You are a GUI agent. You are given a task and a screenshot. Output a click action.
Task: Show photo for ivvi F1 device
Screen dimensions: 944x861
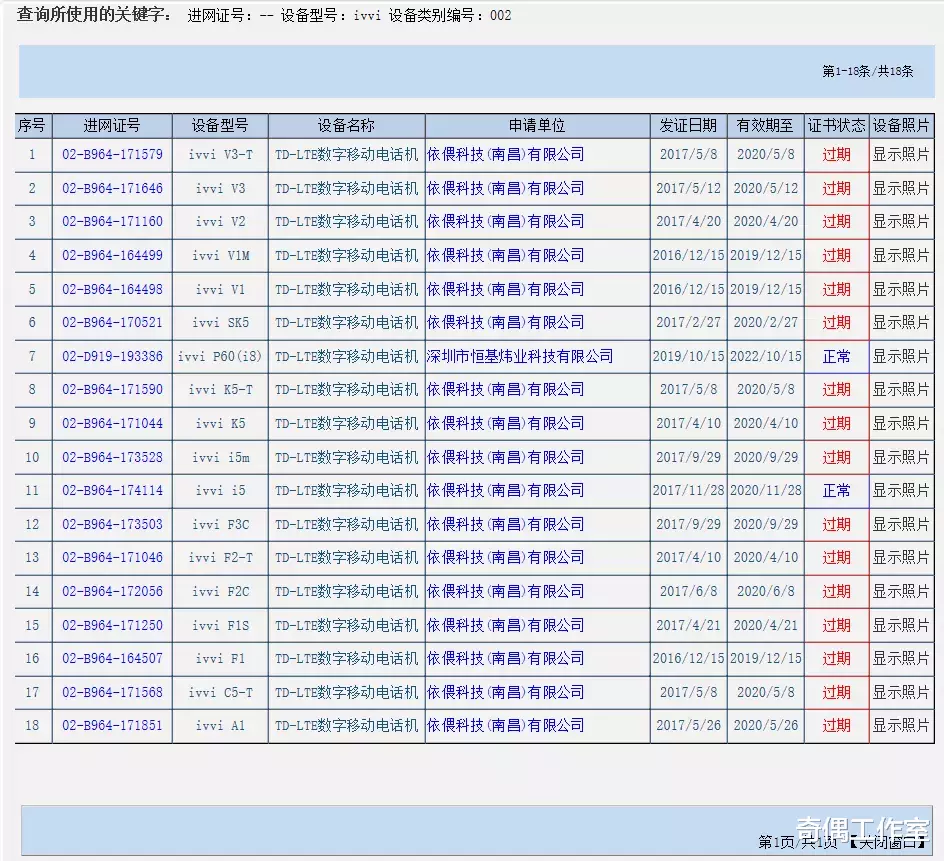point(901,658)
